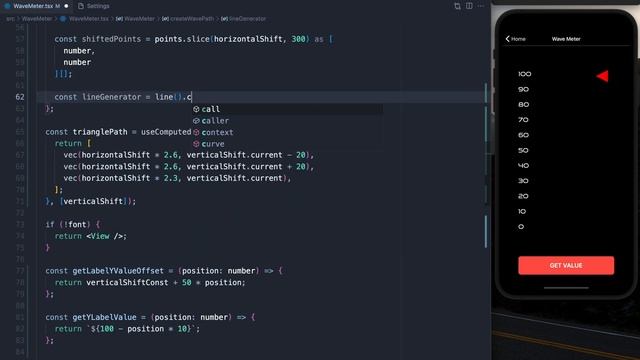Click line number 62 in the gutter
This screenshot has width=640, height=360.
20,97
